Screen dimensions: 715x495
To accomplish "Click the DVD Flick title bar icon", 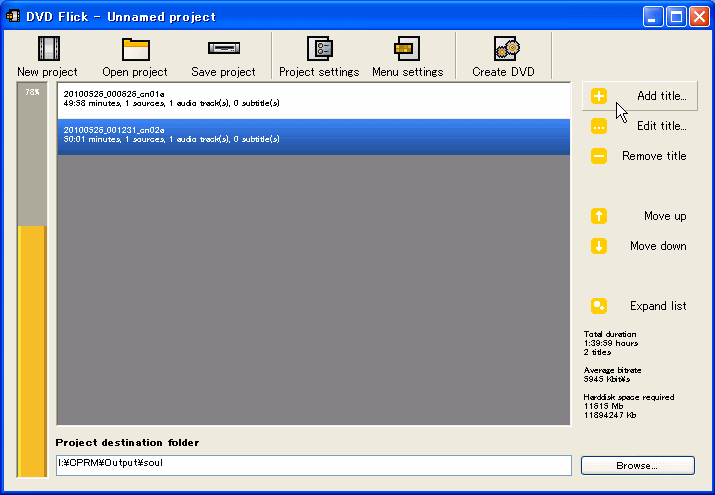I will coord(15,17).
